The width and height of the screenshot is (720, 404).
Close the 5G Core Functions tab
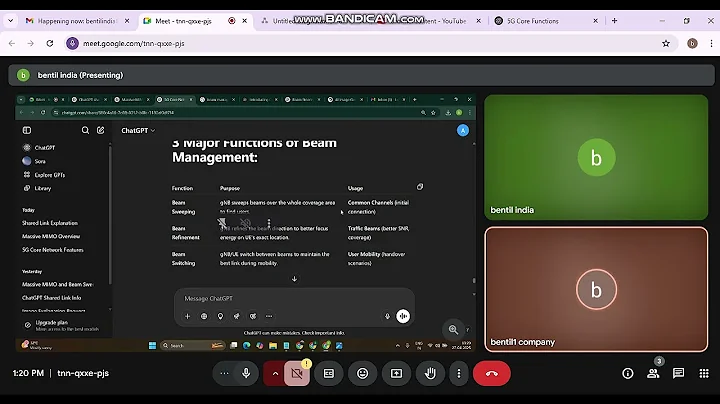(x=596, y=21)
